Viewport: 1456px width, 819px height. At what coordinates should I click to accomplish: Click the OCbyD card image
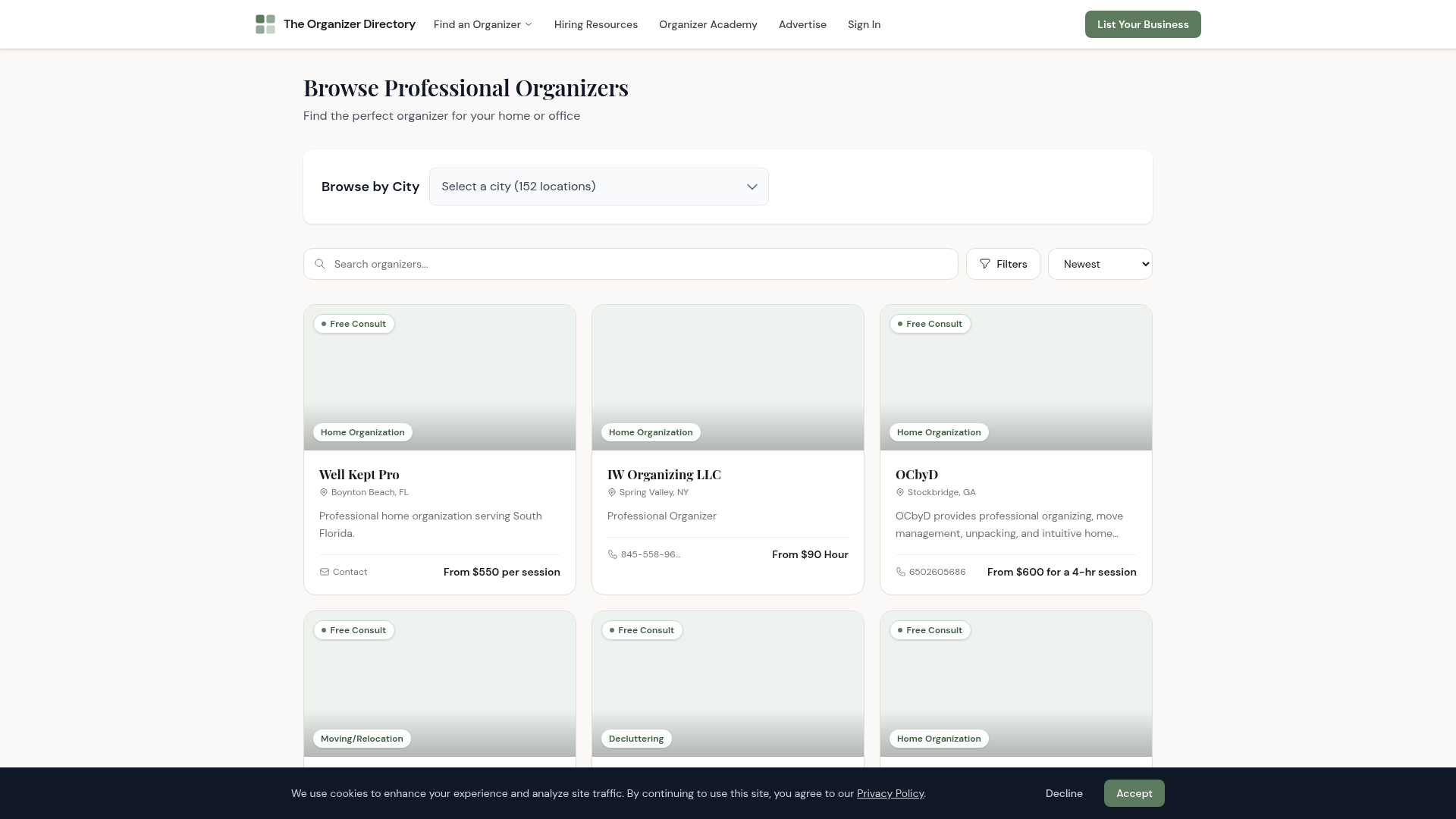click(x=1016, y=378)
